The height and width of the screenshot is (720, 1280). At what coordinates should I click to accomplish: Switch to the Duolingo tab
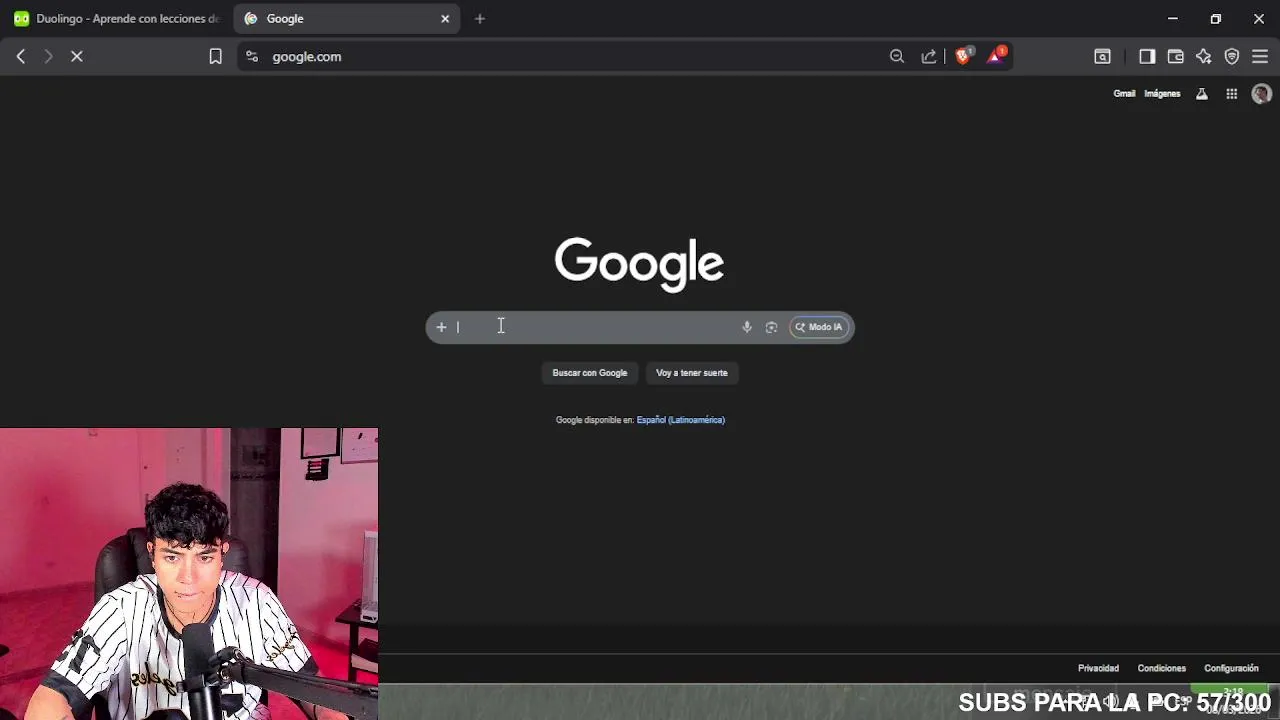[116, 18]
